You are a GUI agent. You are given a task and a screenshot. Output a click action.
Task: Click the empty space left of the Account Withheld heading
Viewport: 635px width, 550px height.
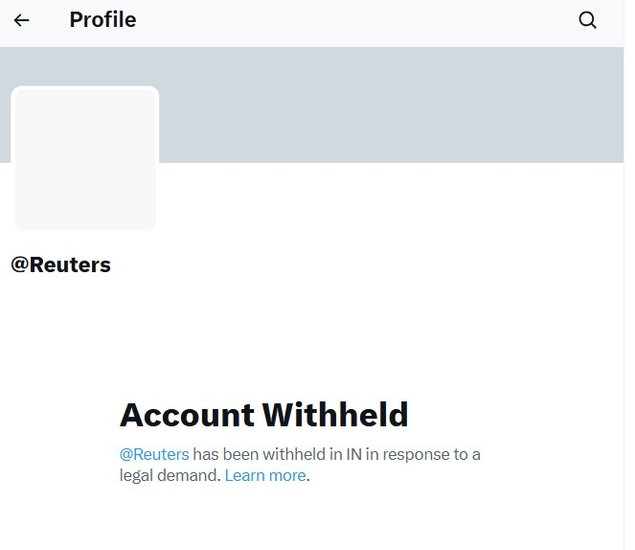[60, 414]
